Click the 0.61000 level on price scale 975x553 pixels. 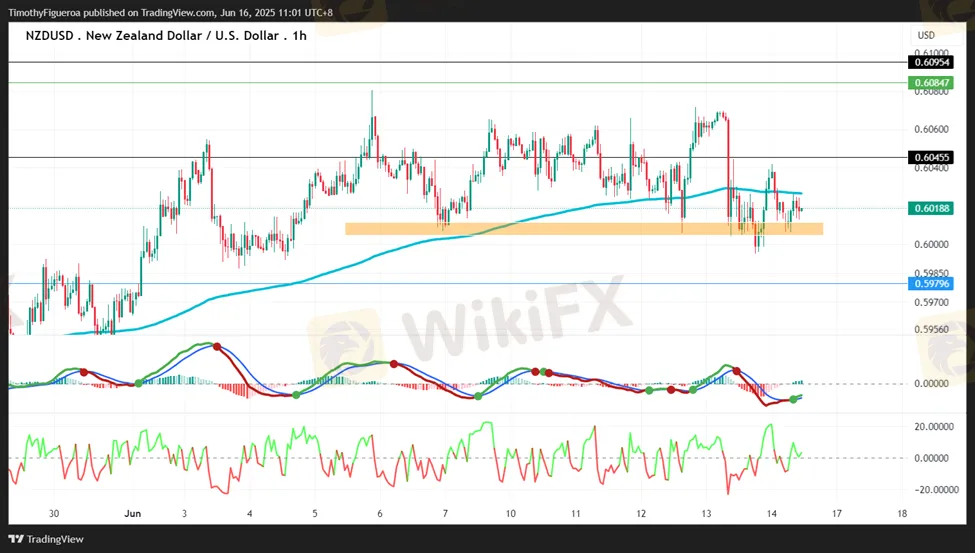click(931, 53)
